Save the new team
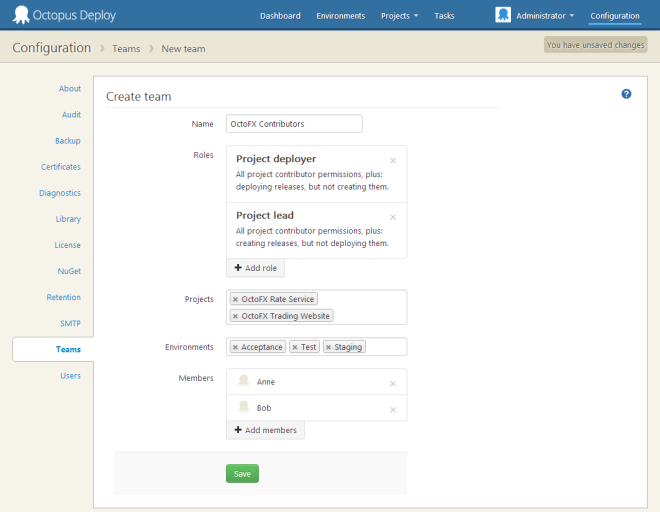This screenshot has height=512, width=660. tap(242, 474)
